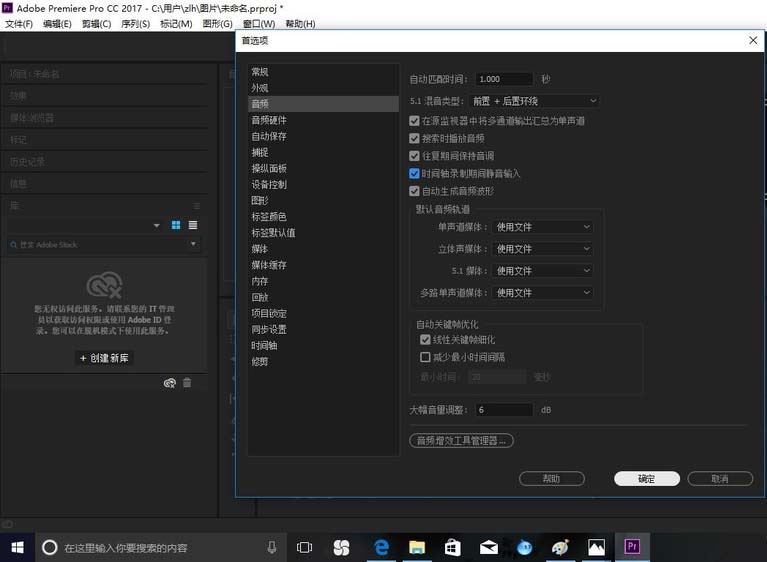Open the 标记(M) menu
767x562 pixels.
coord(176,24)
